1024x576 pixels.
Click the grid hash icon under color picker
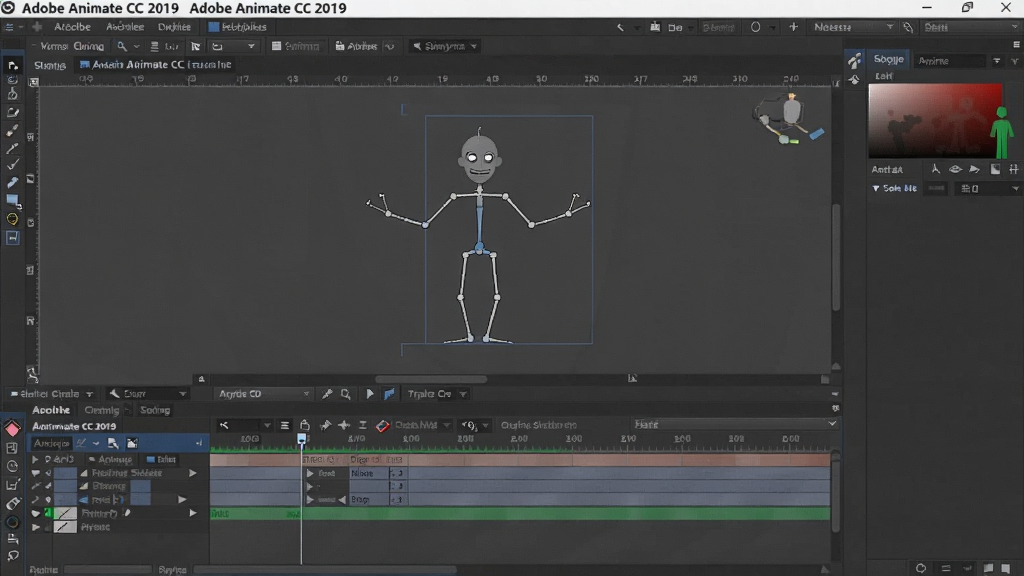coord(1014,169)
